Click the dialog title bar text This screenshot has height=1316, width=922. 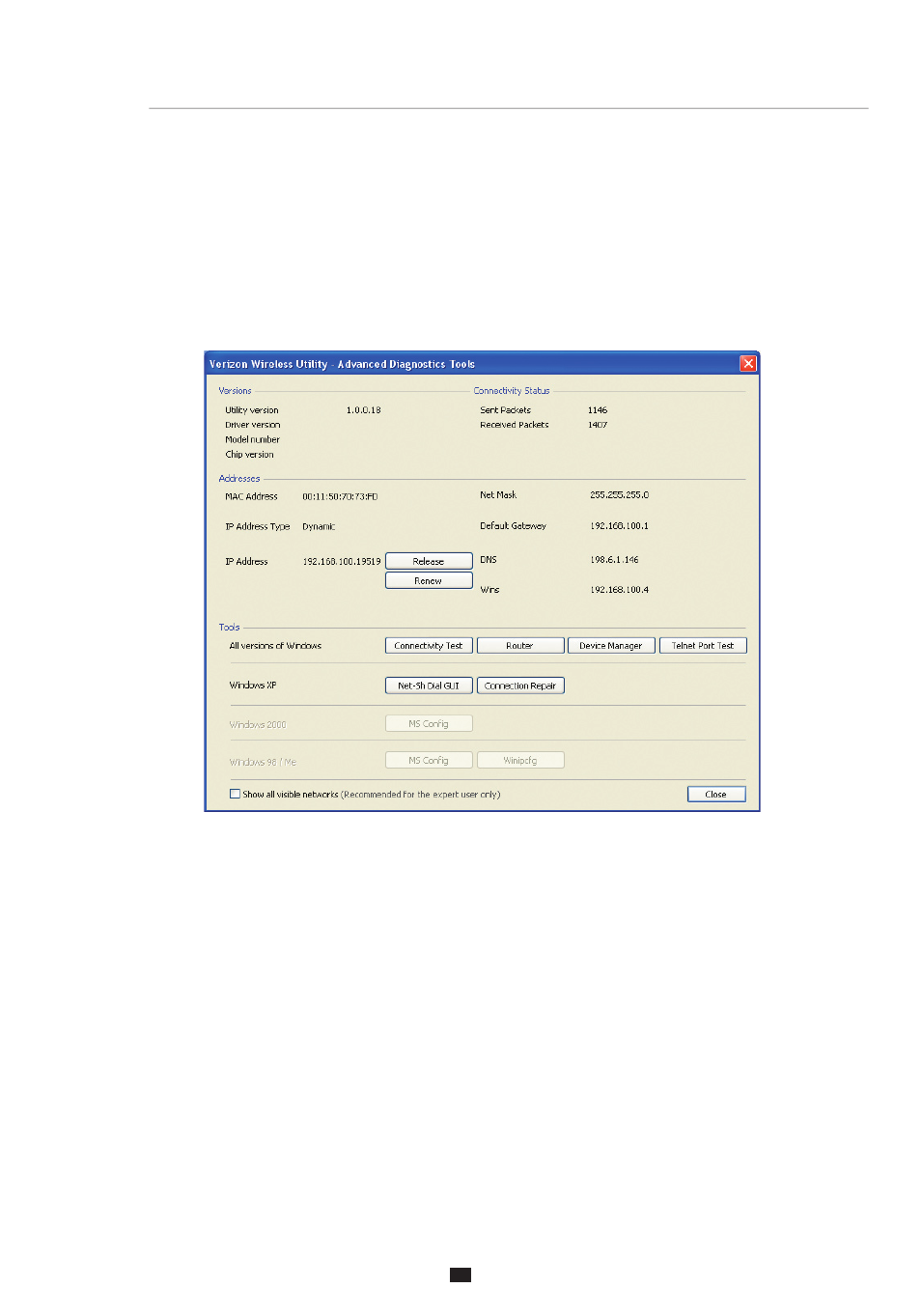pyautogui.click(x=343, y=364)
